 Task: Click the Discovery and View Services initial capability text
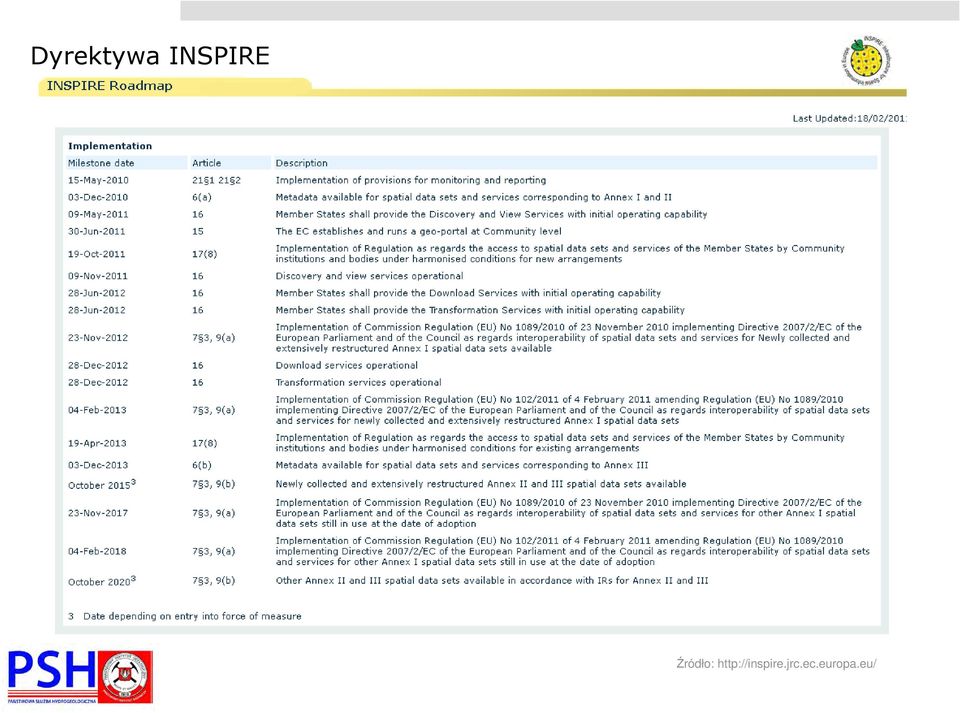(x=491, y=214)
